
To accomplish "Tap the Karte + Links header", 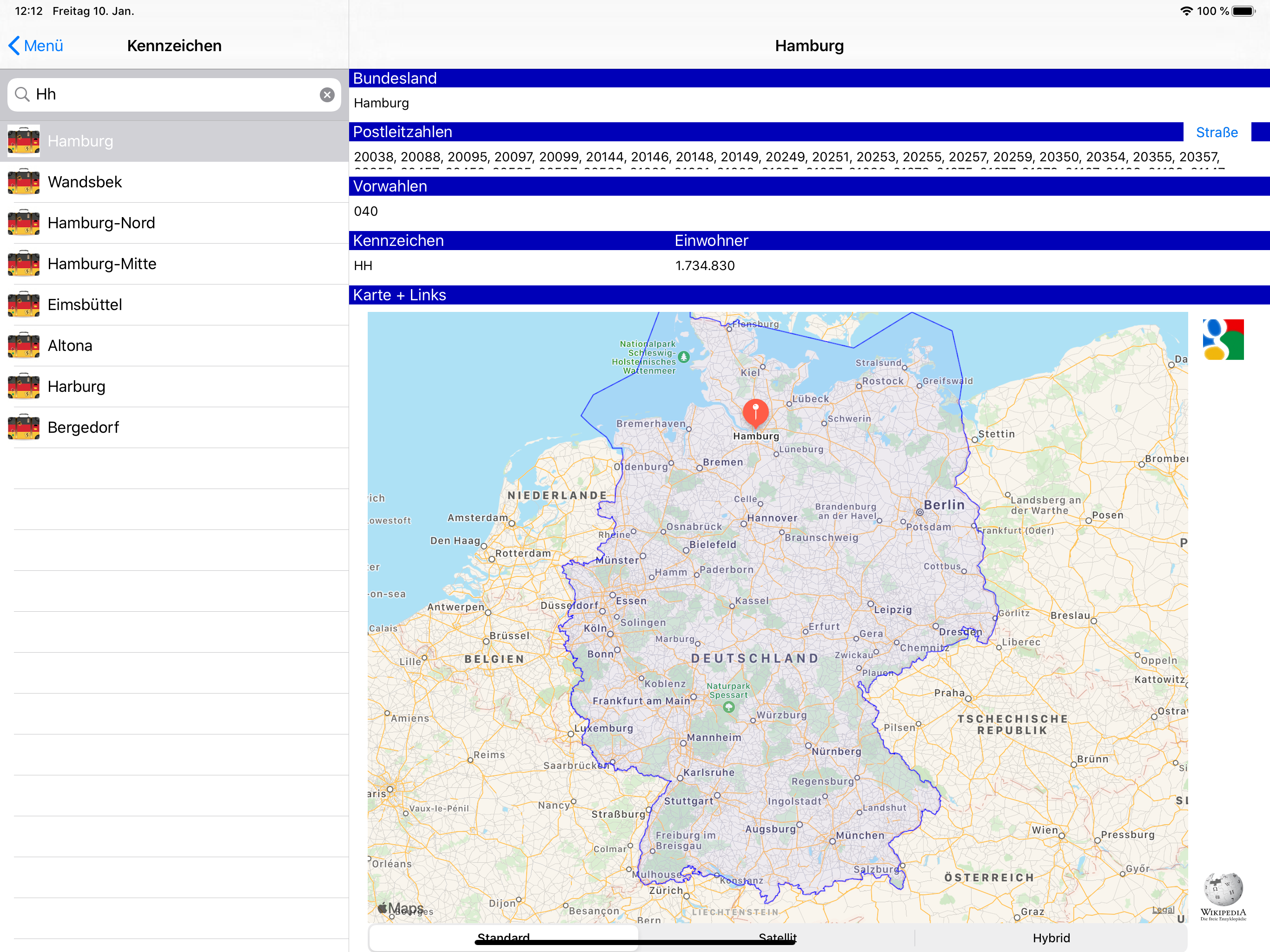I will pos(809,295).
